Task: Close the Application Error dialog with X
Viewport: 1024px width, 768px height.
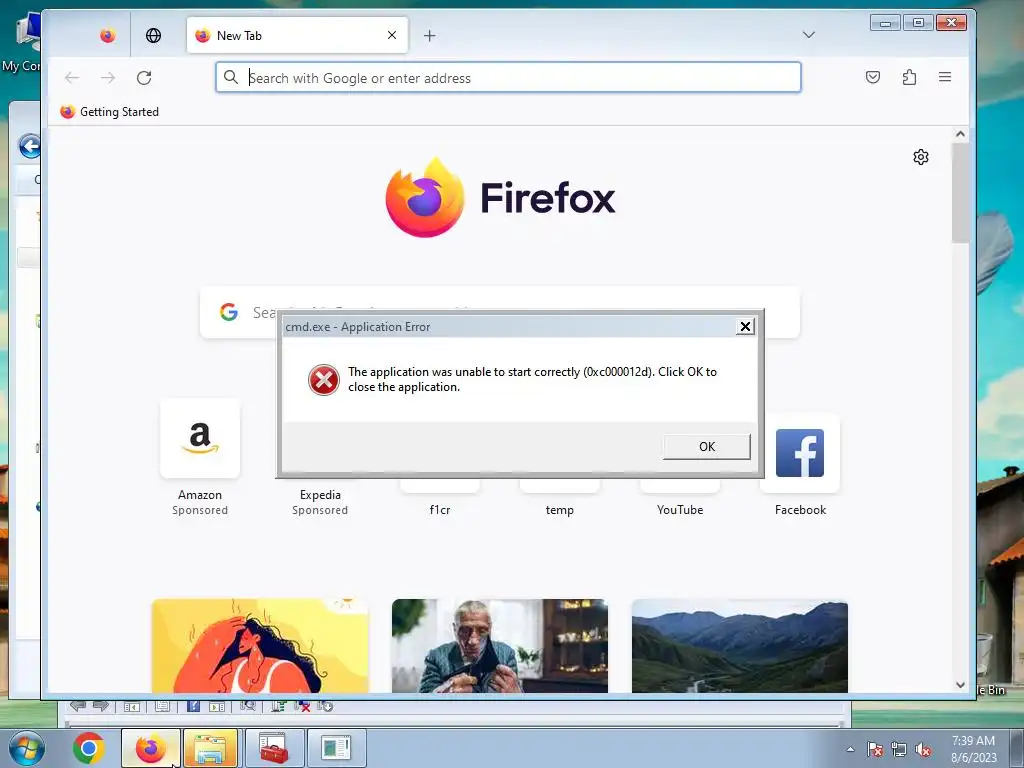Action: [745, 327]
